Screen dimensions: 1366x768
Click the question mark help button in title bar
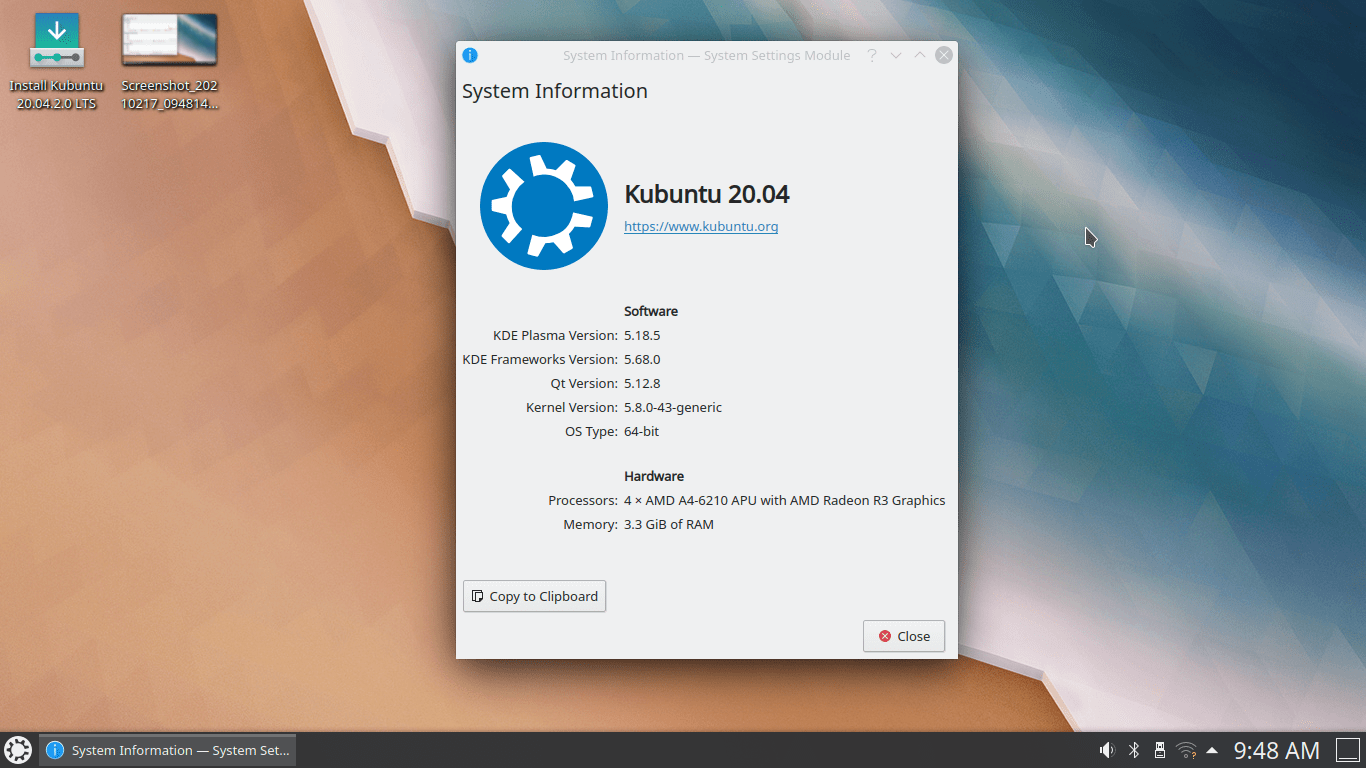tap(872, 55)
